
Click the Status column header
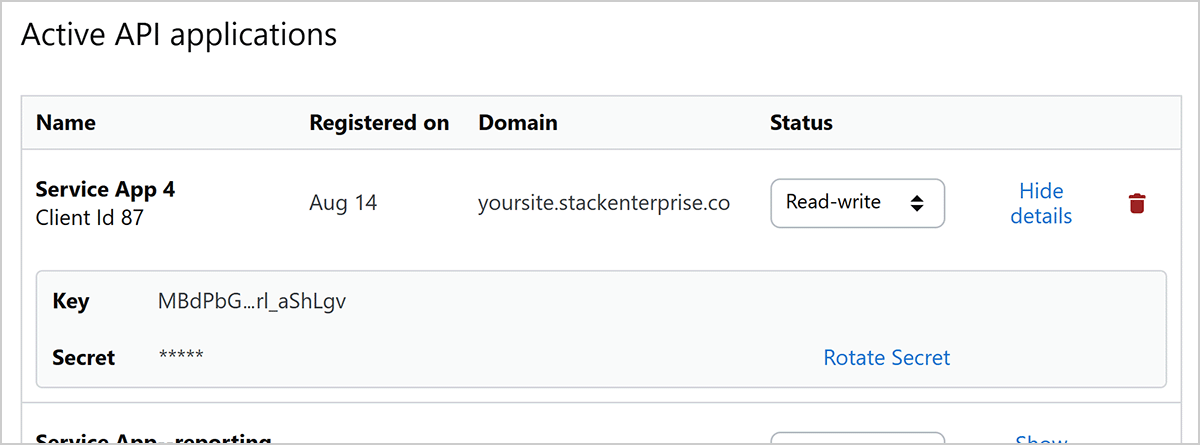tap(801, 123)
